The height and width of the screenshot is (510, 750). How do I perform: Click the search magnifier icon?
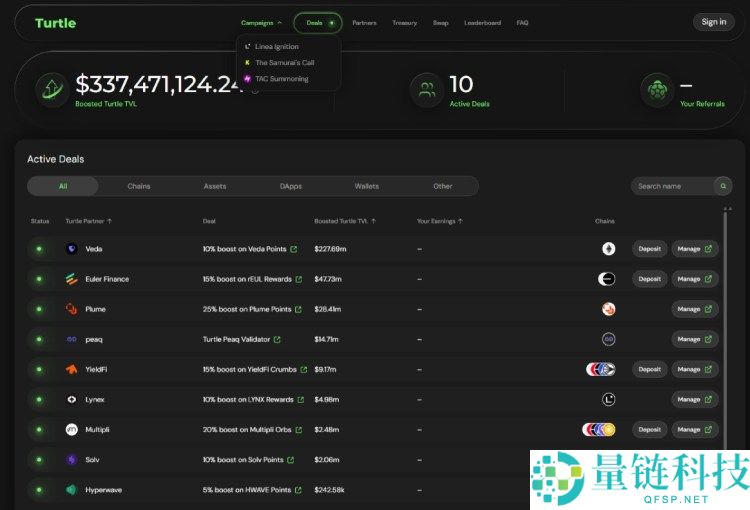[723, 186]
